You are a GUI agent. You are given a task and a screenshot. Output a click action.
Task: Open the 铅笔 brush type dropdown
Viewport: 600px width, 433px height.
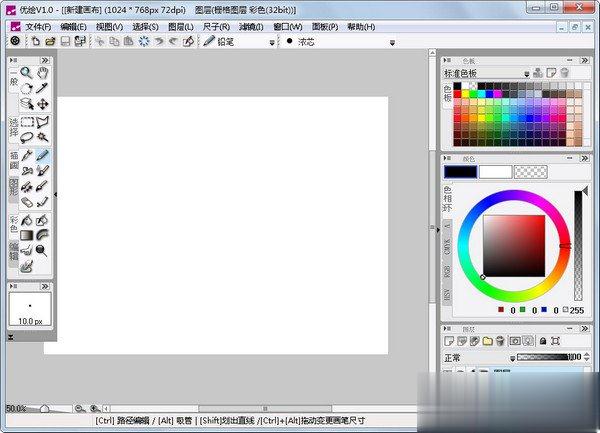tap(273, 42)
